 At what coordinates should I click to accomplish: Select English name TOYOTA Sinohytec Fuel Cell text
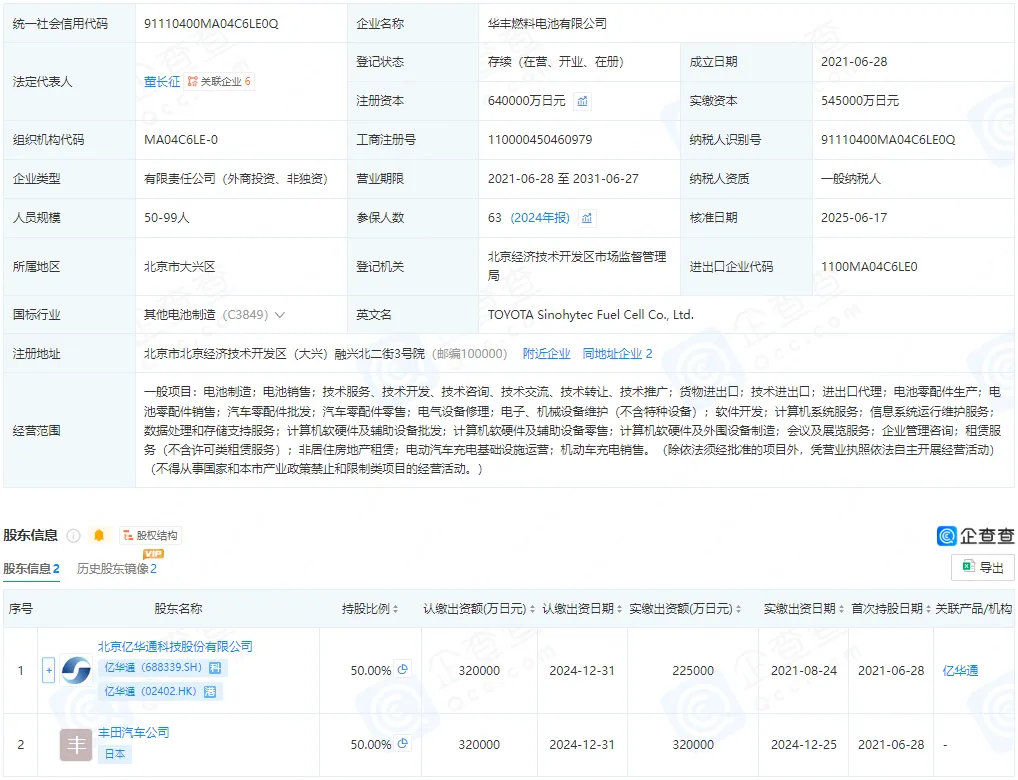point(591,315)
